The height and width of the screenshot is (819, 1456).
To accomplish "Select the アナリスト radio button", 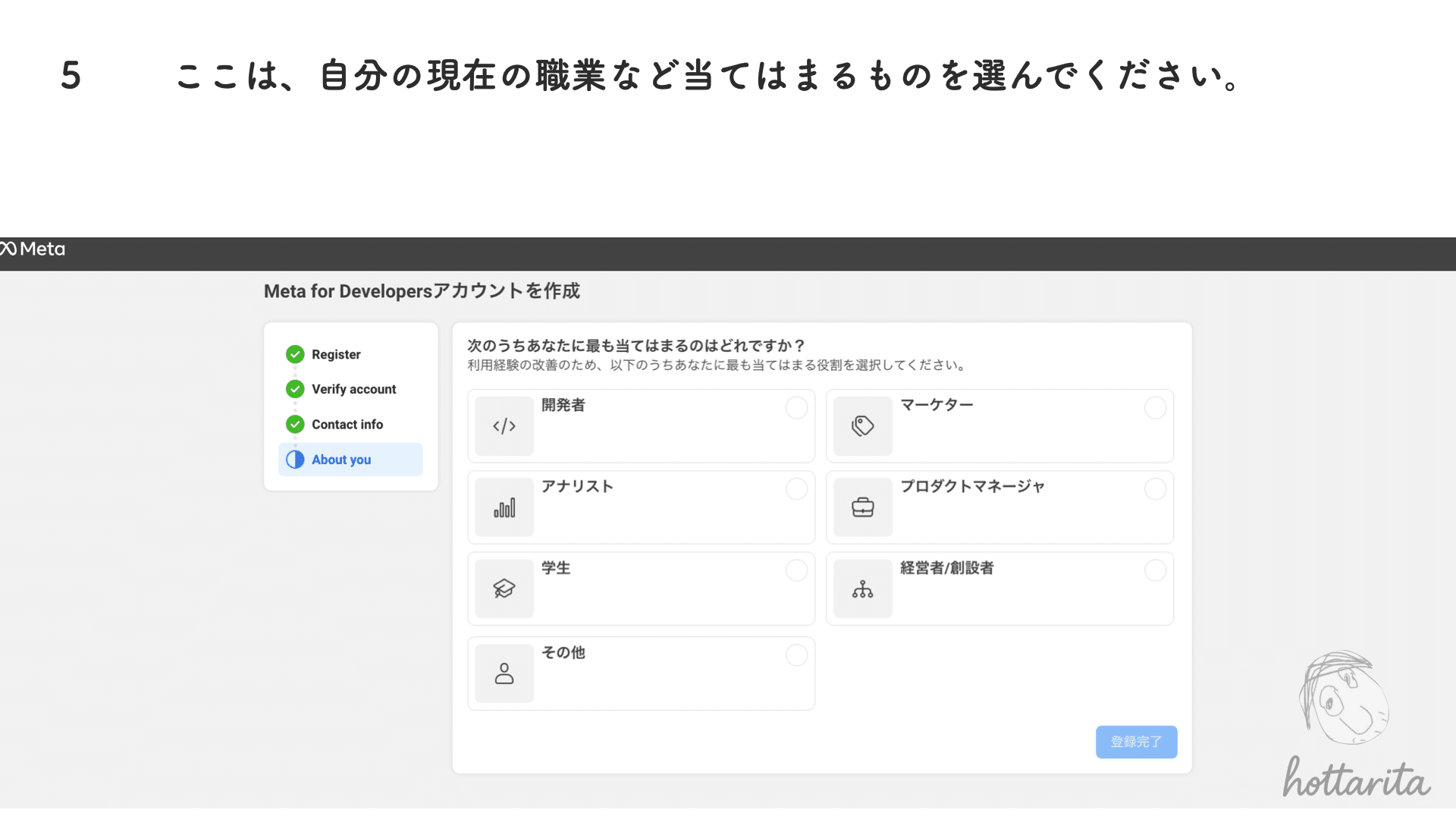I will tap(796, 489).
